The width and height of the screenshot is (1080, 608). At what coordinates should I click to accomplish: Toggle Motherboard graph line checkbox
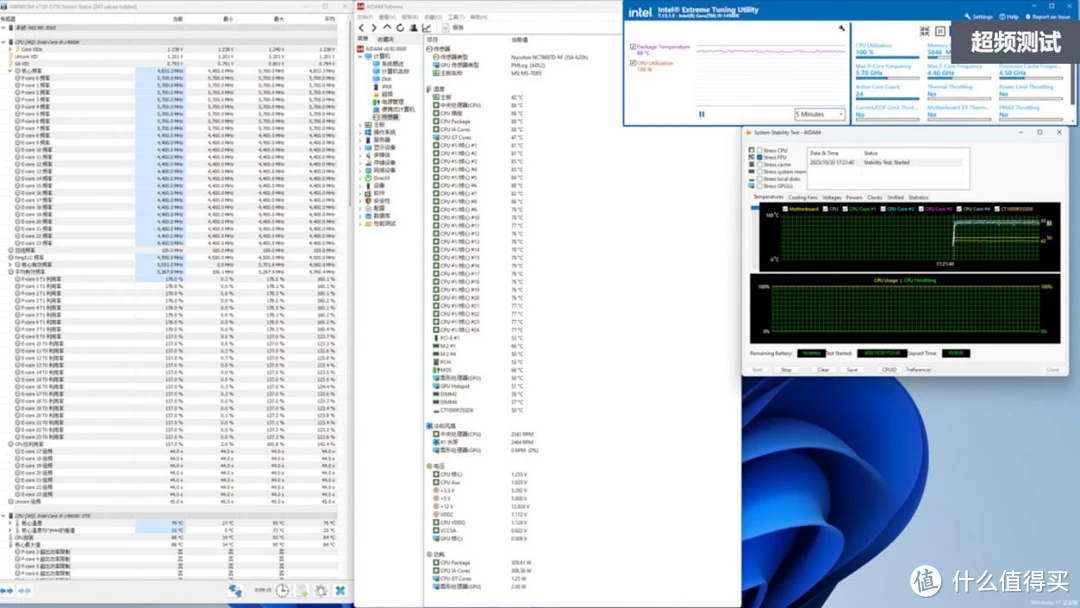pos(785,209)
